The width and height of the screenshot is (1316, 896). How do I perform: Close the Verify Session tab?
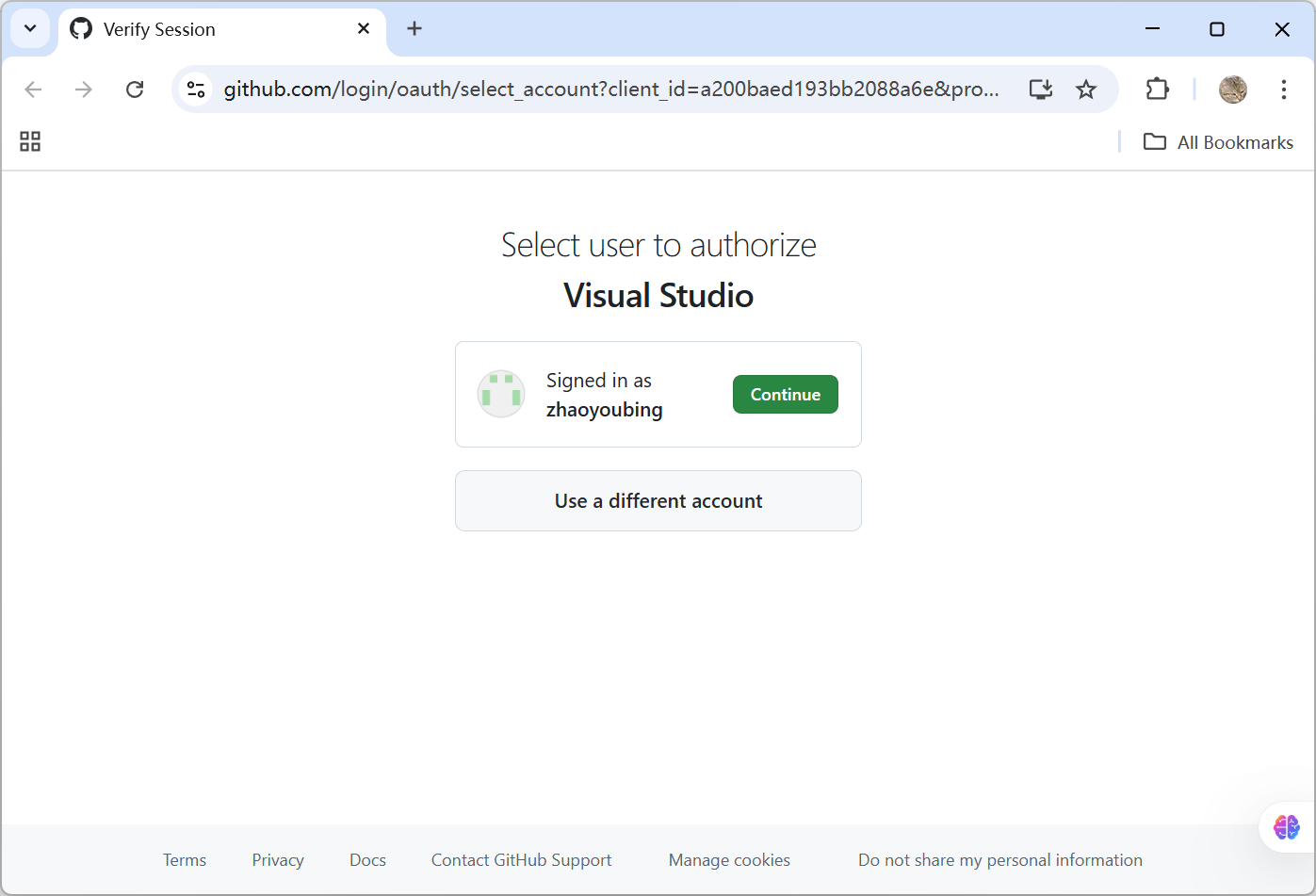pos(364,28)
